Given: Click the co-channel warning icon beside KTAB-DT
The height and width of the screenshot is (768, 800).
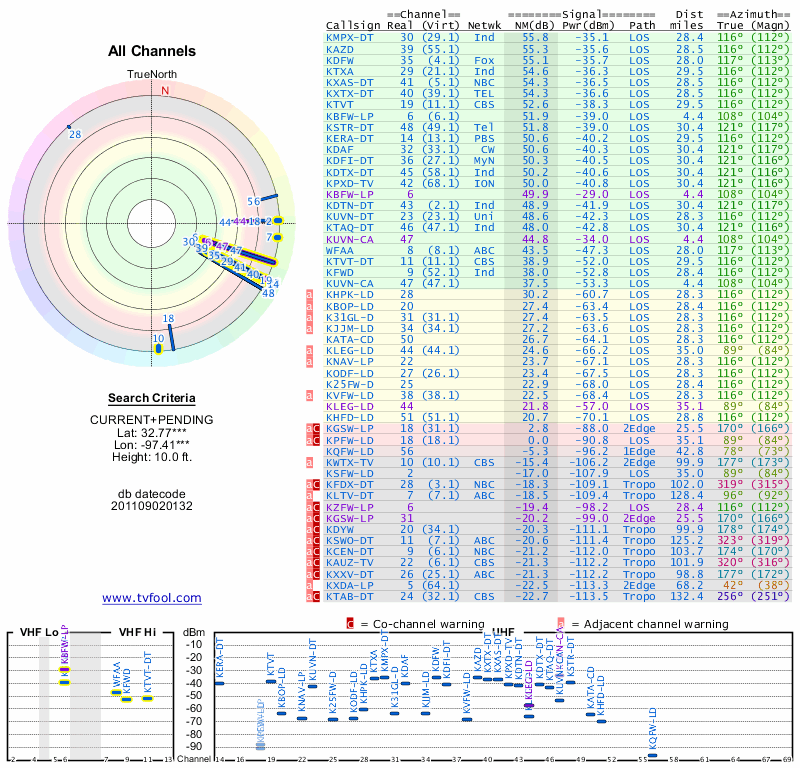Looking at the screenshot, I should pyautogui.click(x=310, y=596).
